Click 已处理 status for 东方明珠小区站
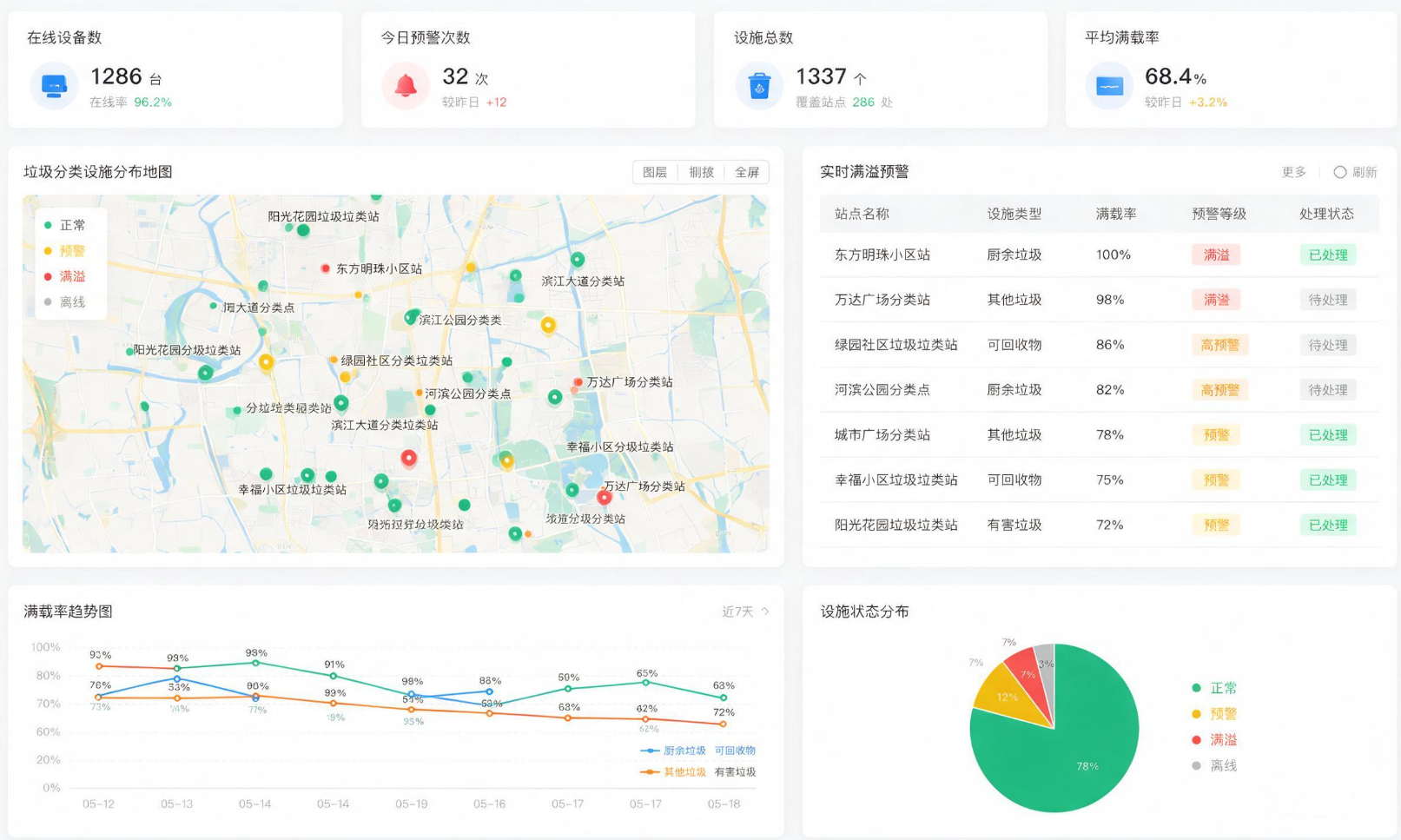Screen dimensions: 1401x840 click(x=1328, y=255)
